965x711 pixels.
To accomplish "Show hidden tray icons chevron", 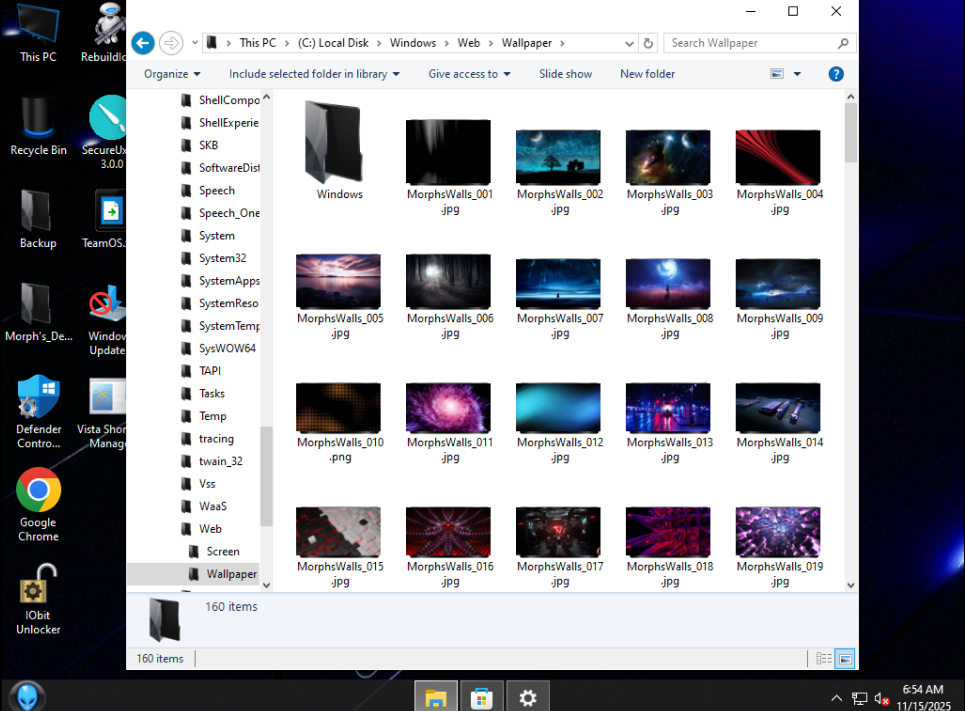I will point(836,698).
